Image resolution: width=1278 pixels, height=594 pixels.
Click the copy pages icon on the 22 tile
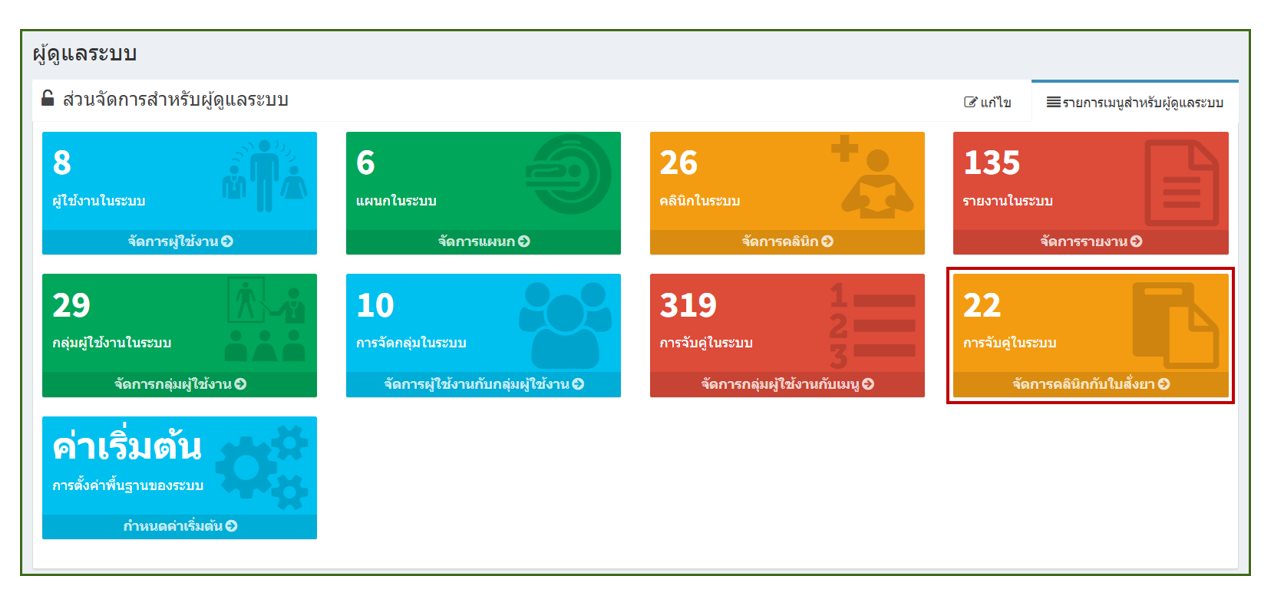[1175, 324]
